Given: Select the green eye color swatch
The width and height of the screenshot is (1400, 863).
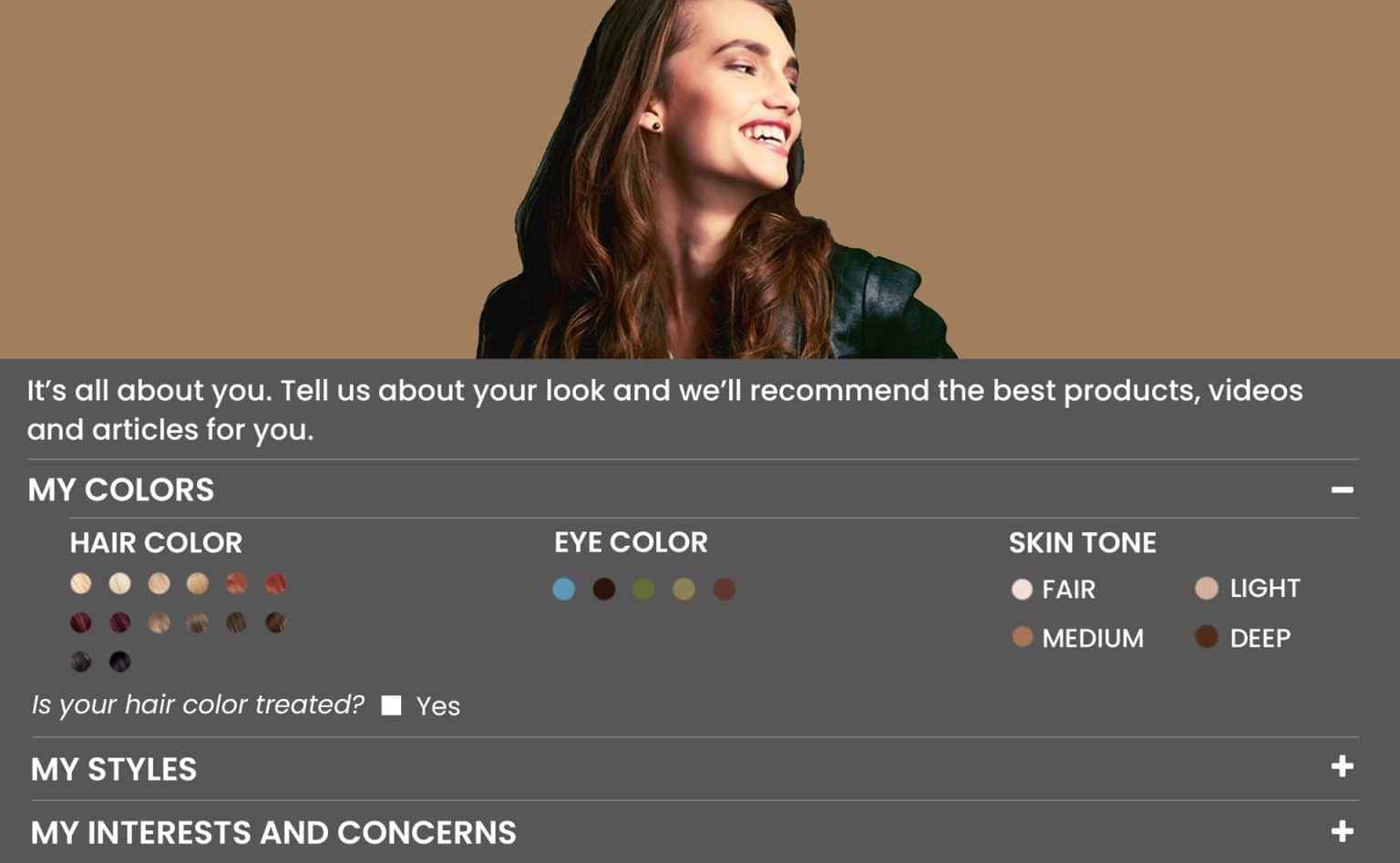Looking at the screenshot, I should (643, 590).
